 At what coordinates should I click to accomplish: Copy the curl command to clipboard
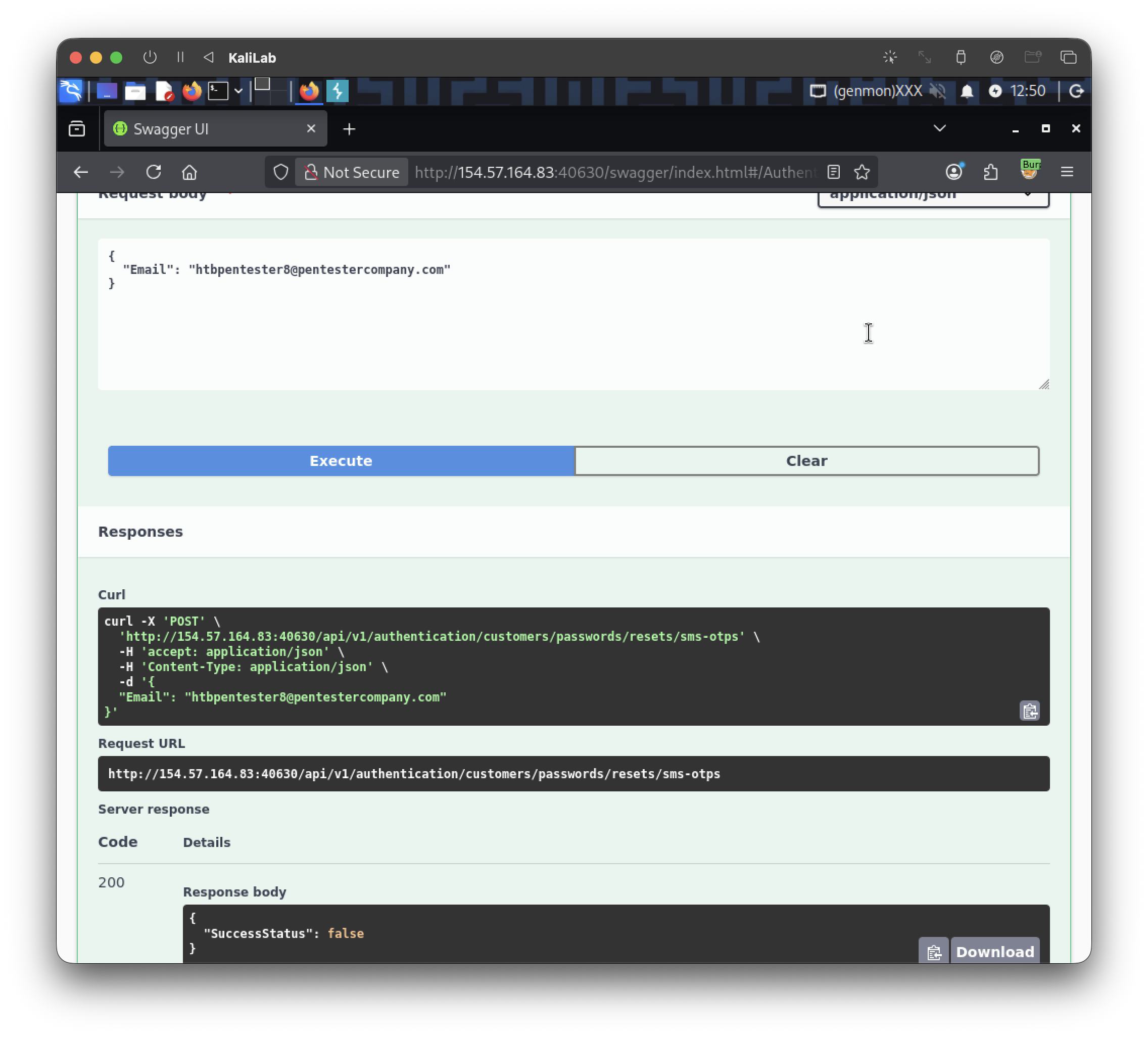coord(1030,711)
